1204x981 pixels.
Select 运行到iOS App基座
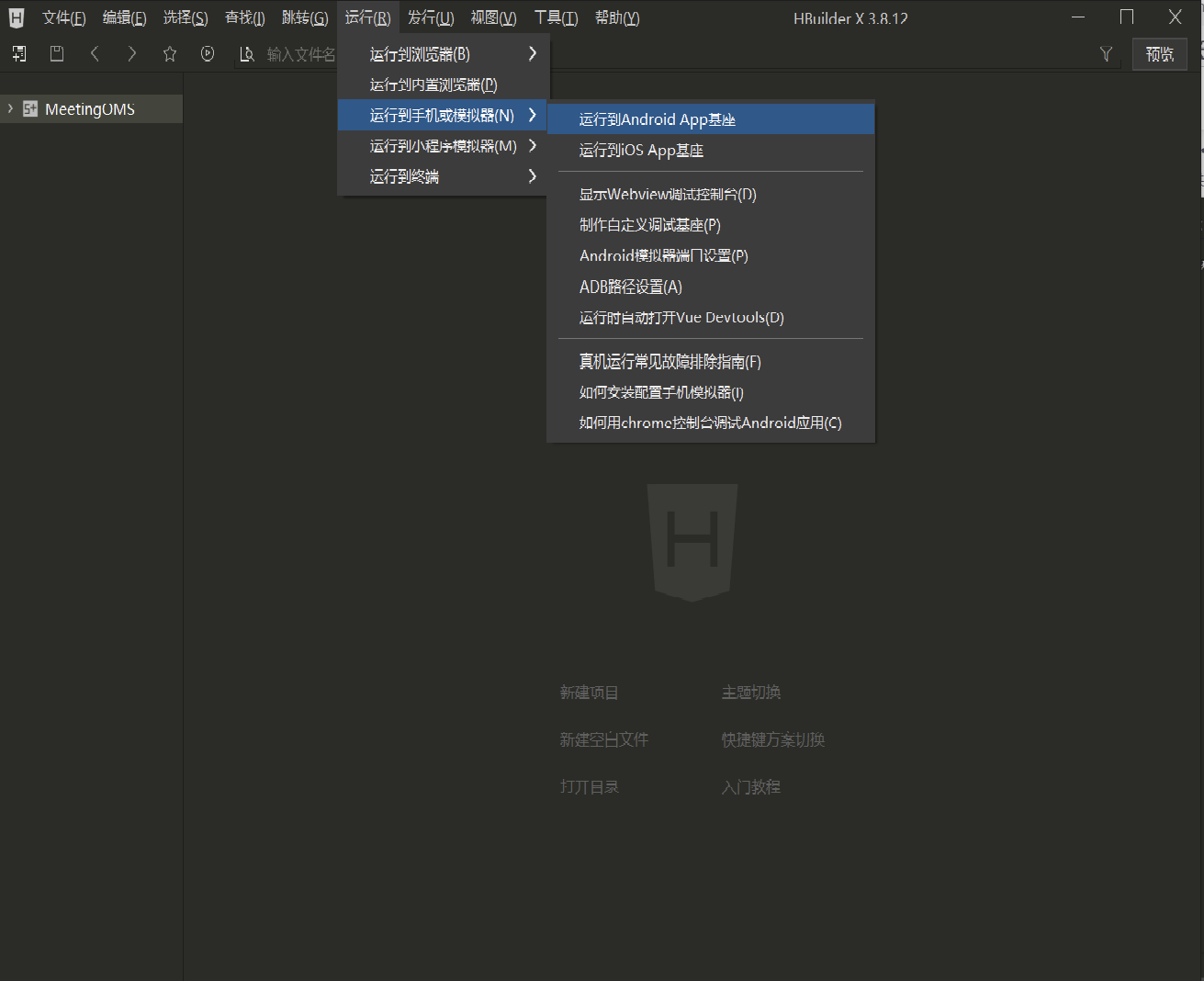click(x=641, y=151)
